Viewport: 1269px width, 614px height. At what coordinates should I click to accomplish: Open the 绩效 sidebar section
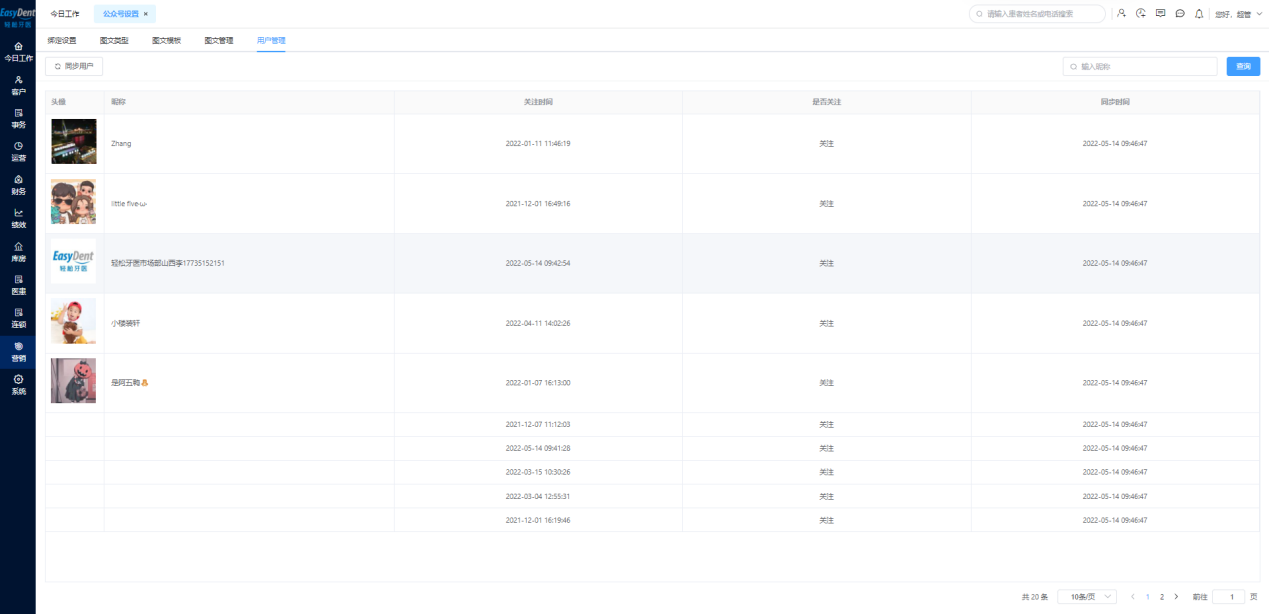coord(18,218)
